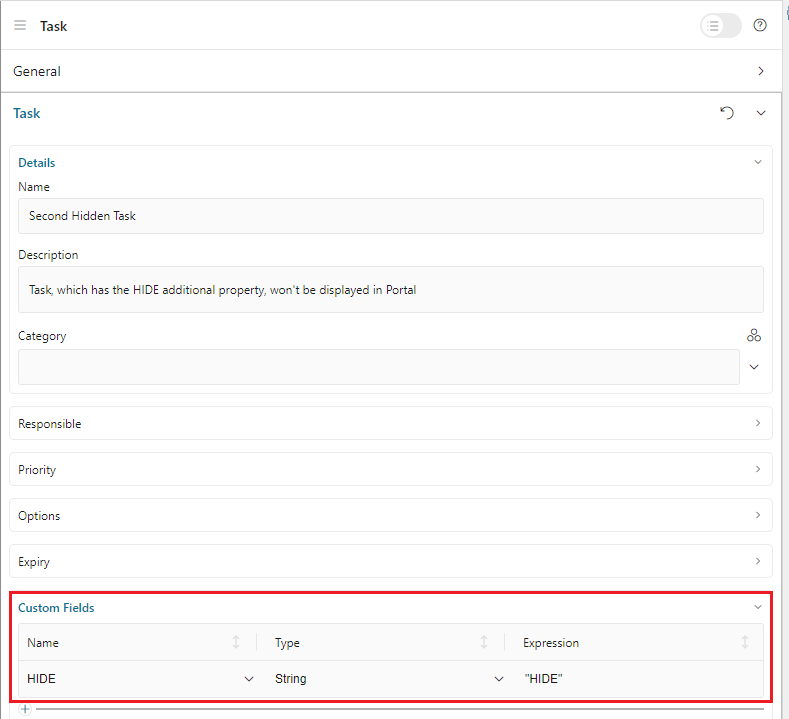Open the Category dropdown arrow

pos(754,367)
